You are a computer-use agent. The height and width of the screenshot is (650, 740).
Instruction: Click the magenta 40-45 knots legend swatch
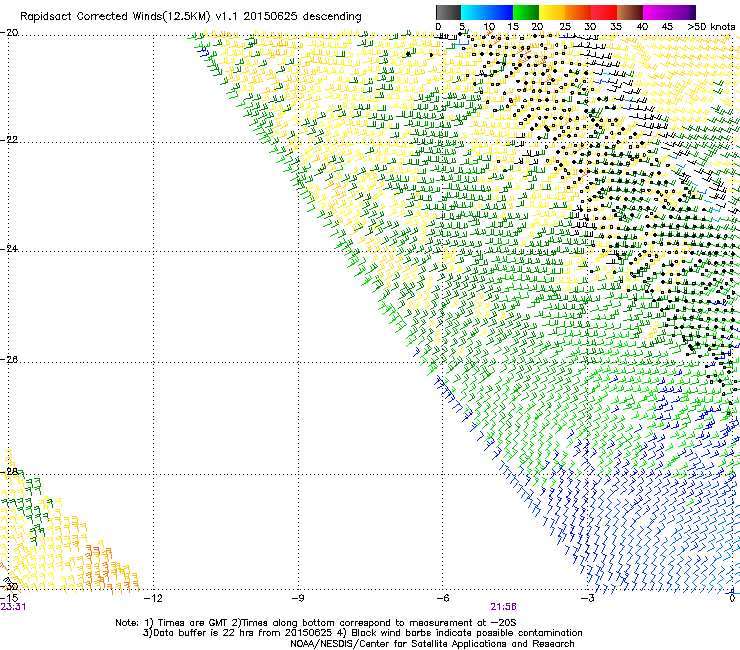656,12
